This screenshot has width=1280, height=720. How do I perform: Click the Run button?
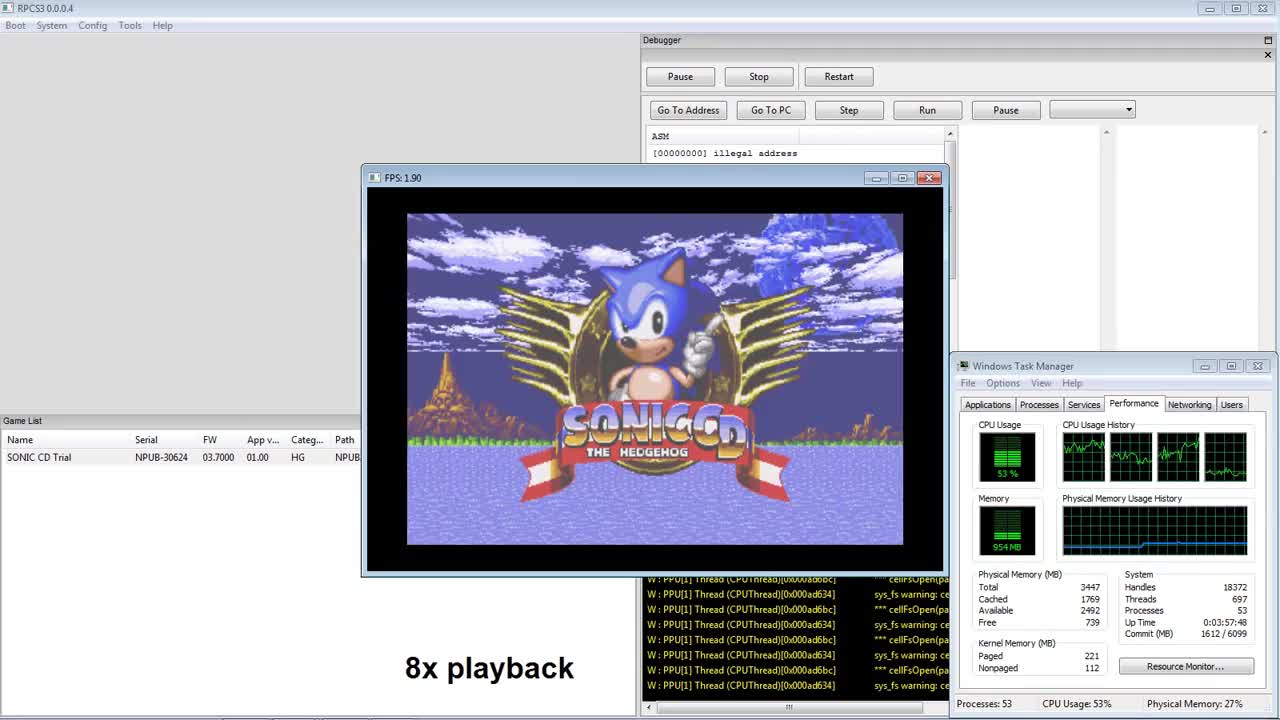click(928, 110)
